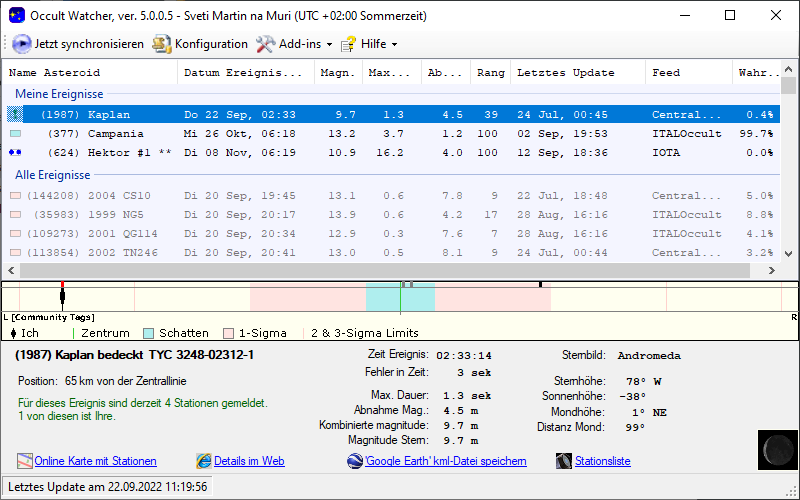The height and width of the screenshot is (500, 800).
Task: Open Konfiguration settings icon
Action: click(162, 44)
